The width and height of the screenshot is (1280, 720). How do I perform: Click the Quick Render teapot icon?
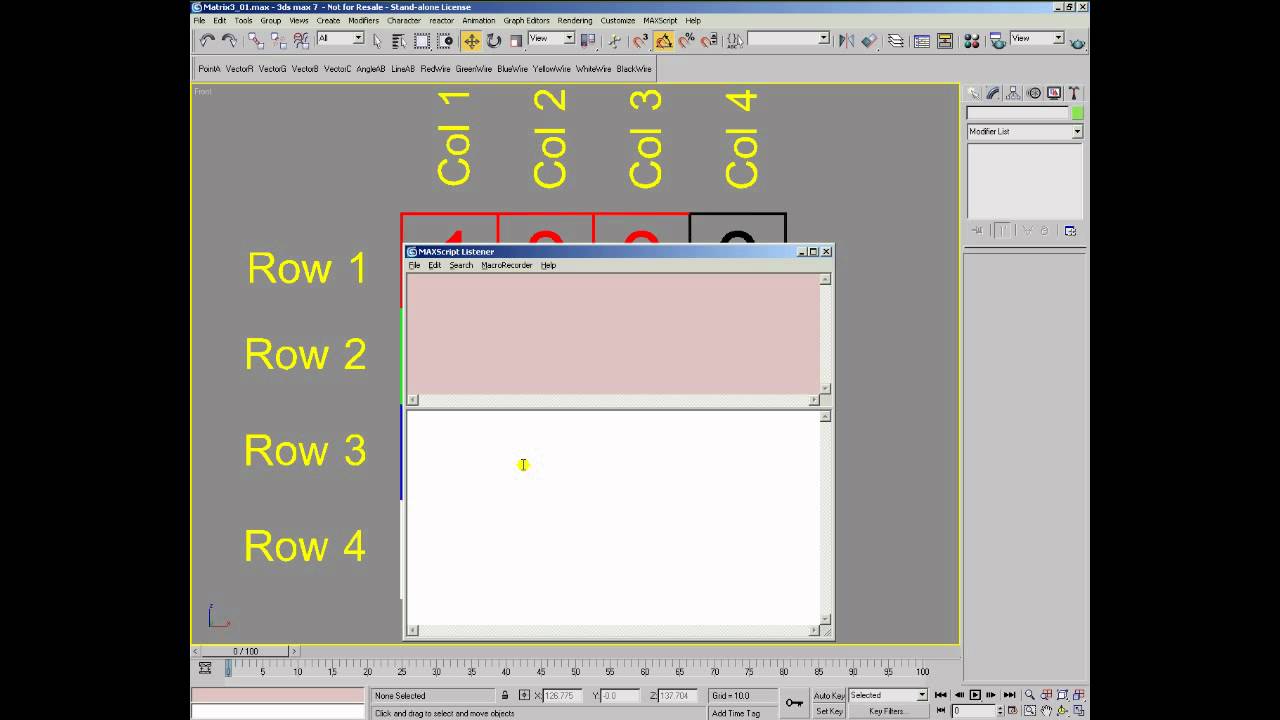coord(1077,41)
